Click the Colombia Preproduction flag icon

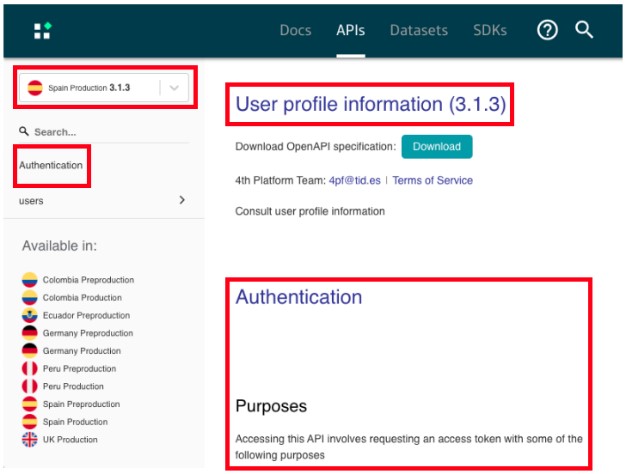(30, 280)
